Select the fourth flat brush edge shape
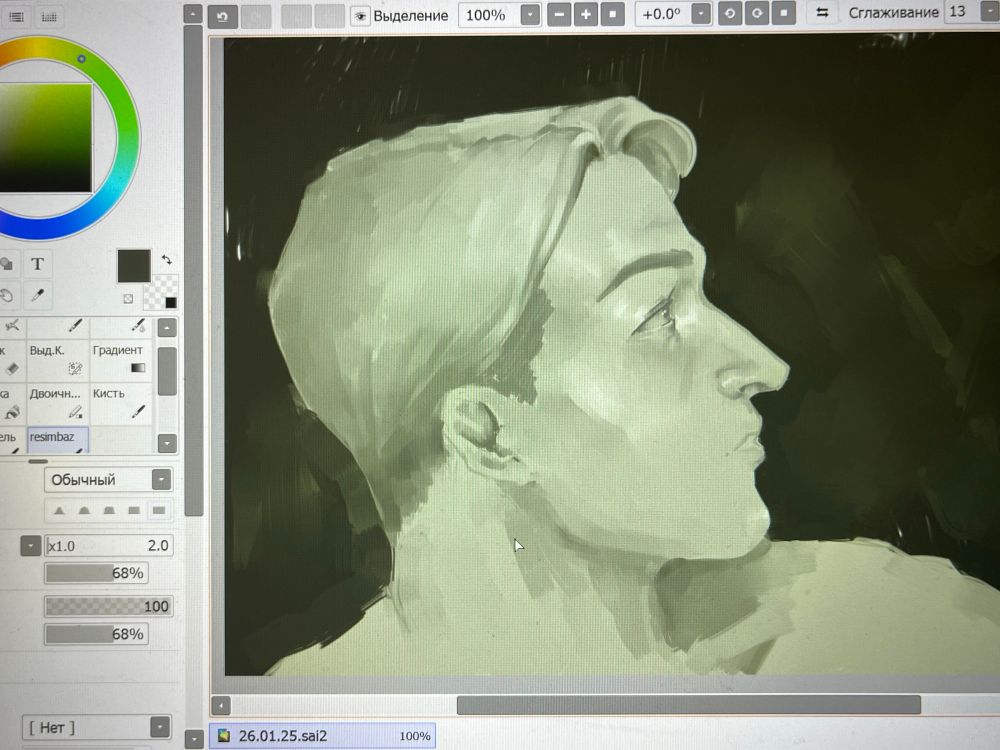1000x750 pixels. point(134,510)
